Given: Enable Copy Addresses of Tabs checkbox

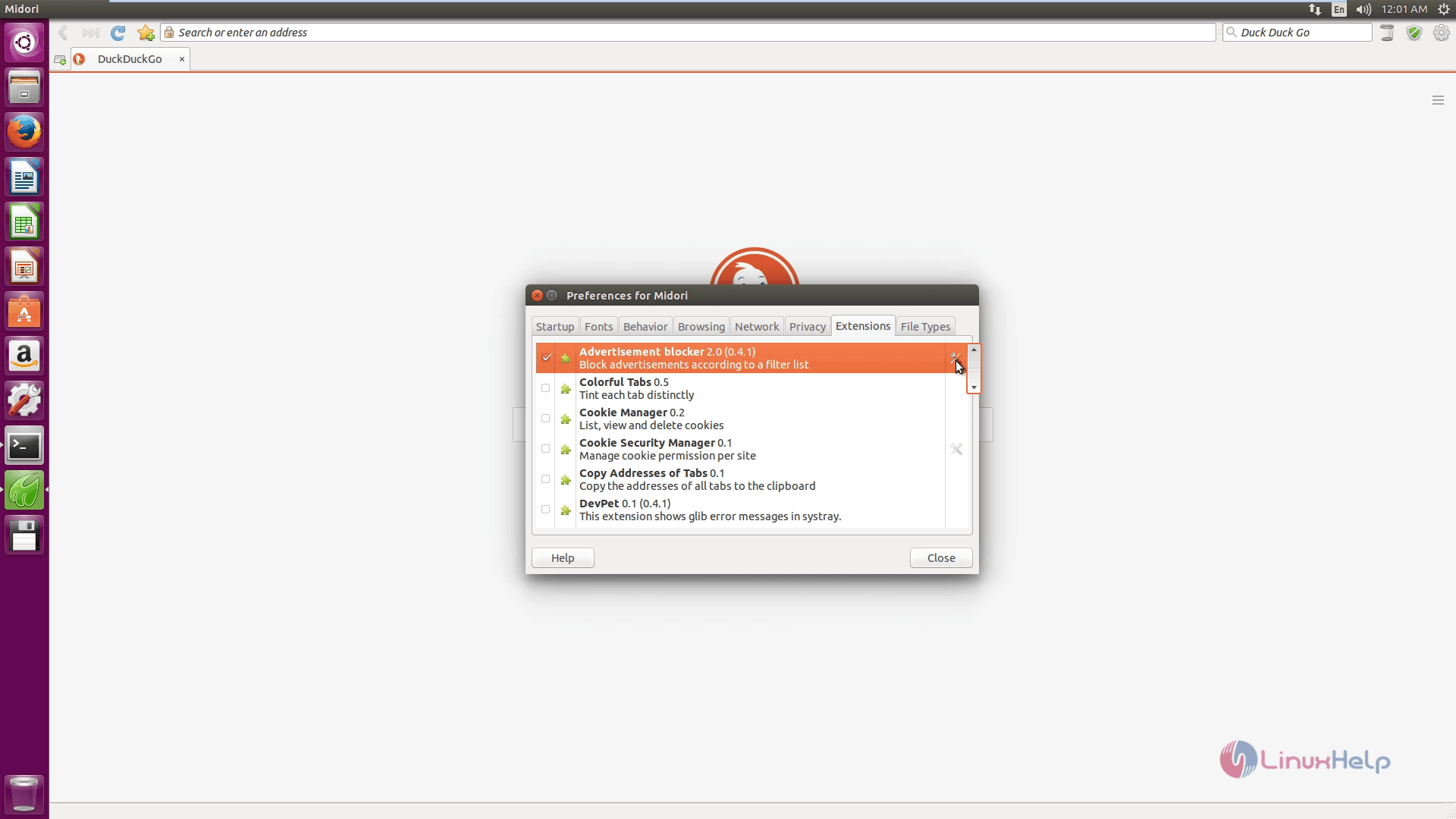Looking at the screenshot, I should coord(546,479).
